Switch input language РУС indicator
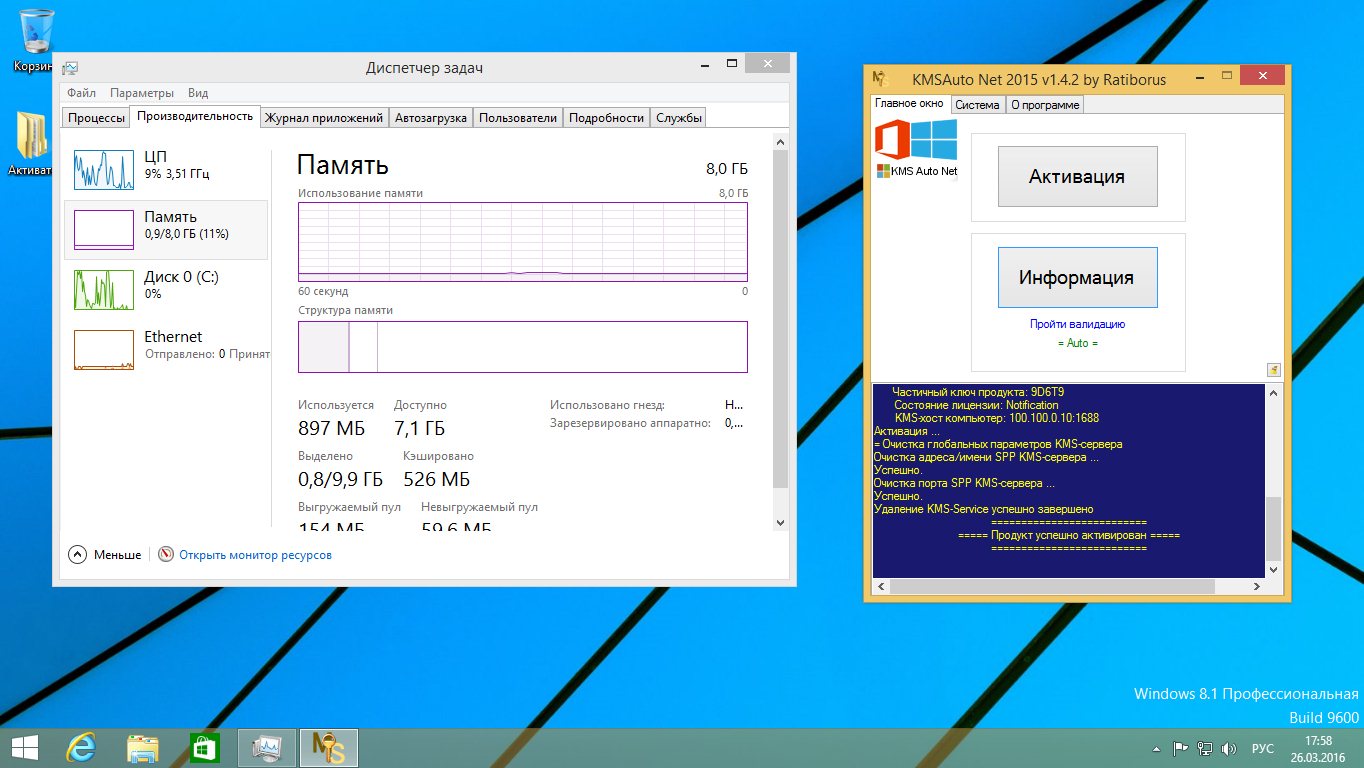The image size is (1364, 768). click(1263, 748)
